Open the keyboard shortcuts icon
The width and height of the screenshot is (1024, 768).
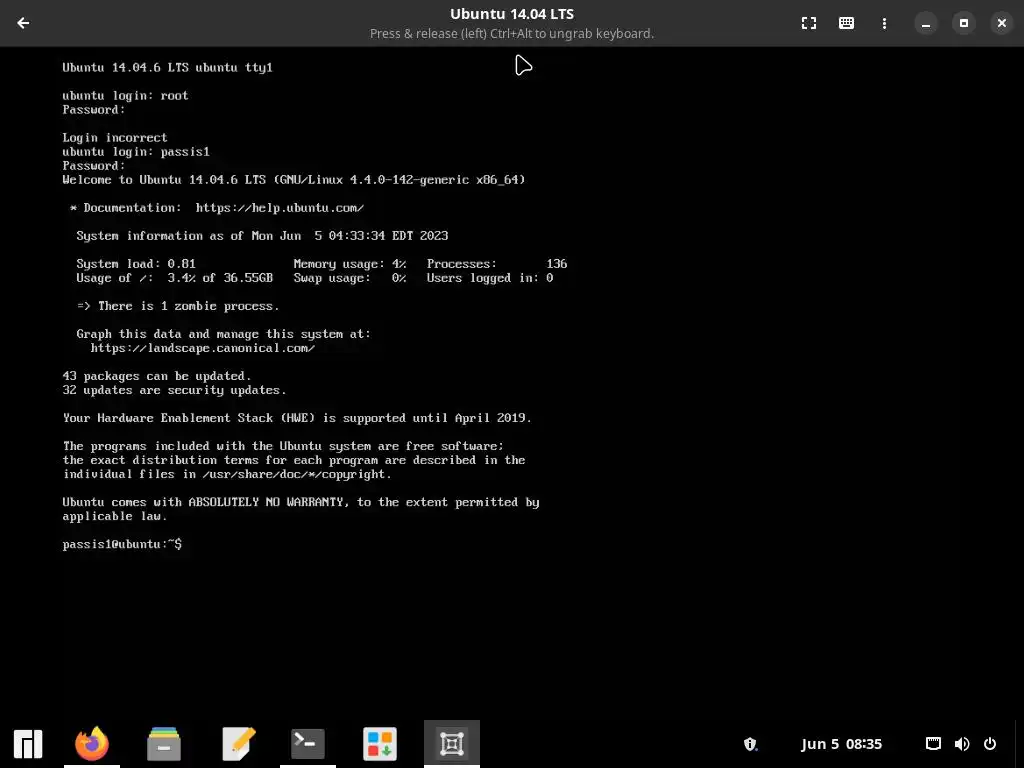(846, 23)
